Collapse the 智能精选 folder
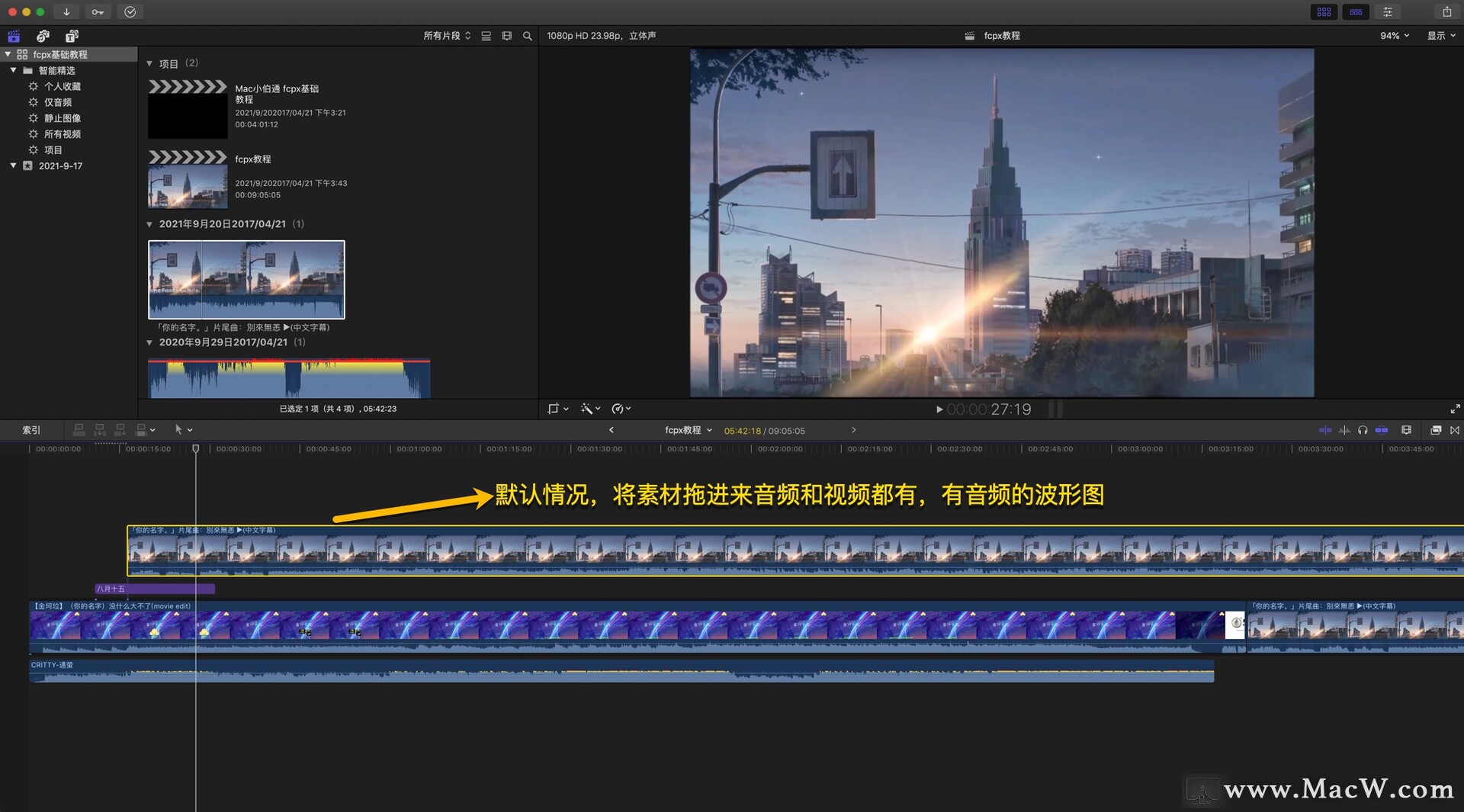Image resolution: width=1464 pixels, height=812 pixels. click(13, 70)
